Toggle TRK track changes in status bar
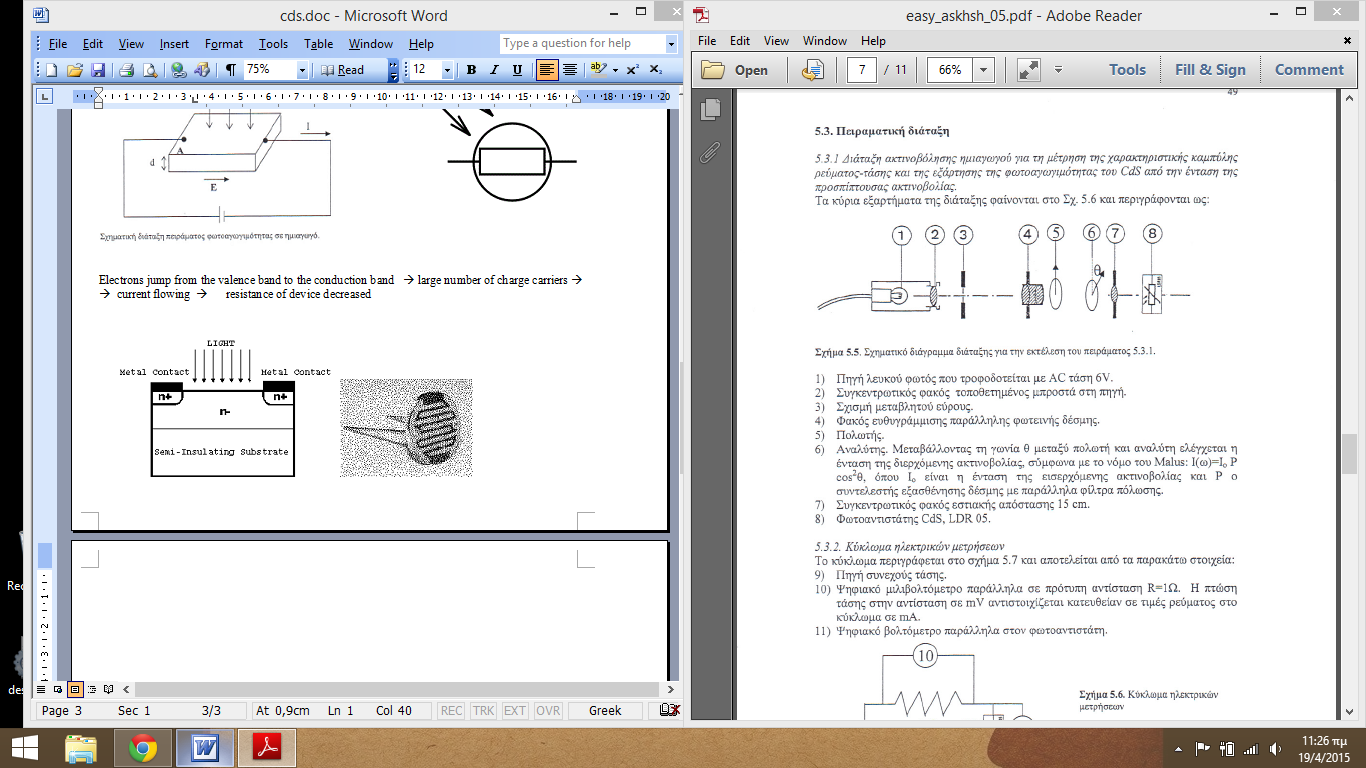This screenshot has width=1366, height=768. [x=484, y=711]
